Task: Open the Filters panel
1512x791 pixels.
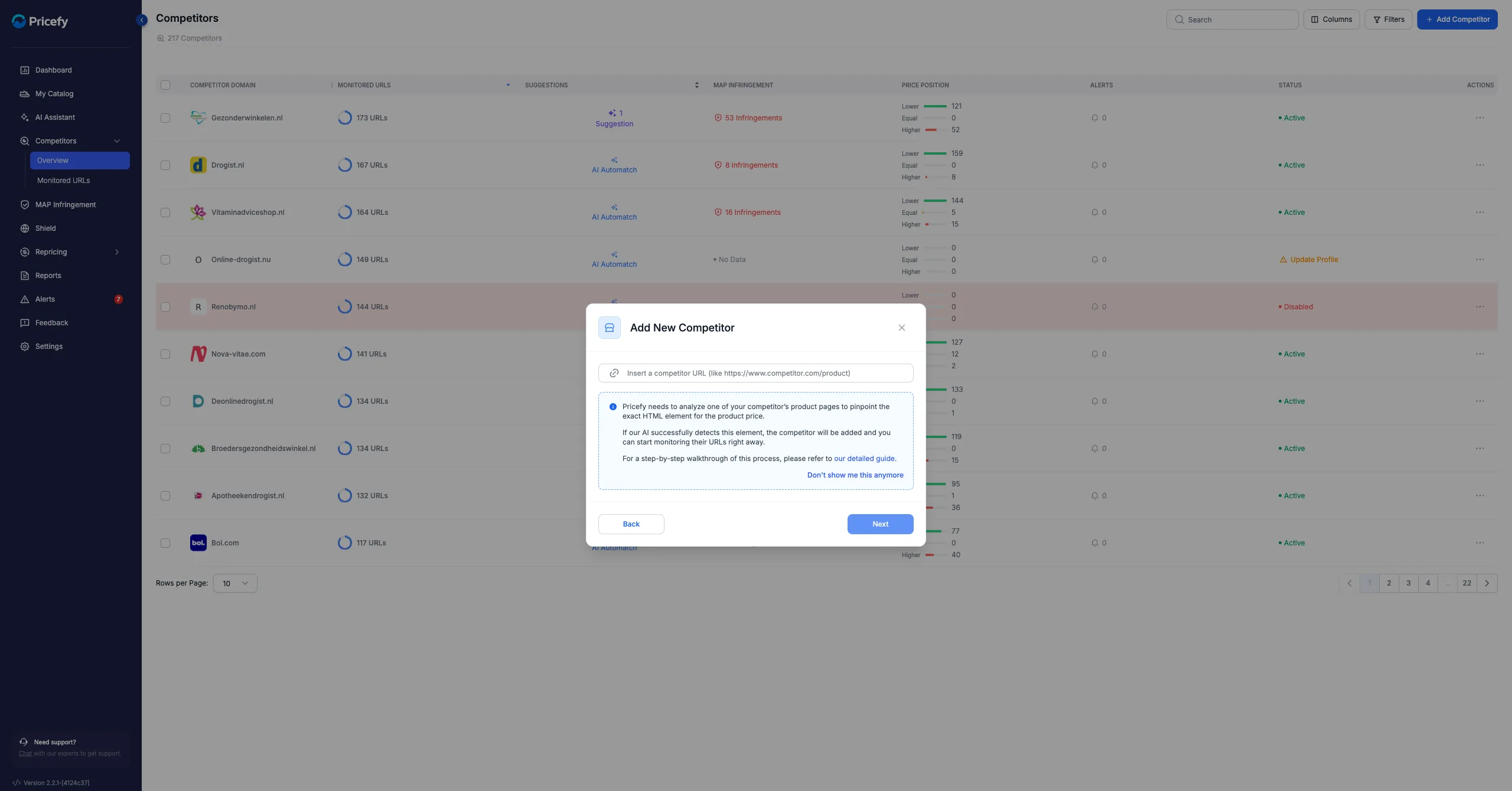Action: tap(1388, 19)
